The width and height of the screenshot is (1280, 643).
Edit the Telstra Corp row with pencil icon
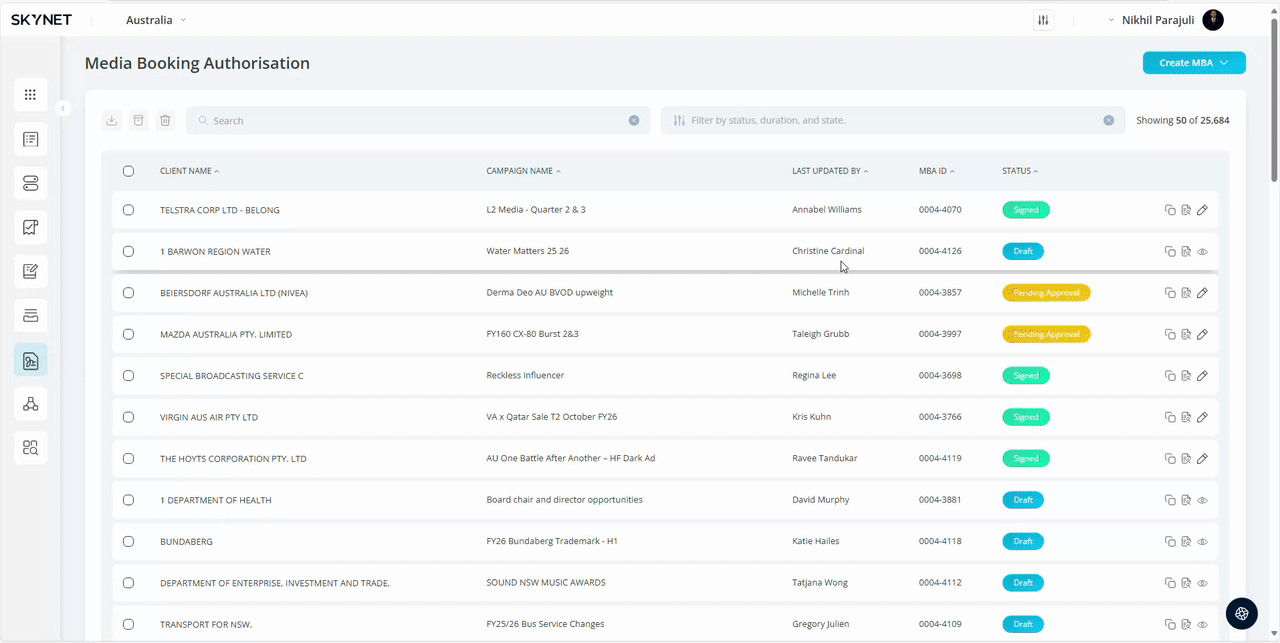tap(1202, 210)
